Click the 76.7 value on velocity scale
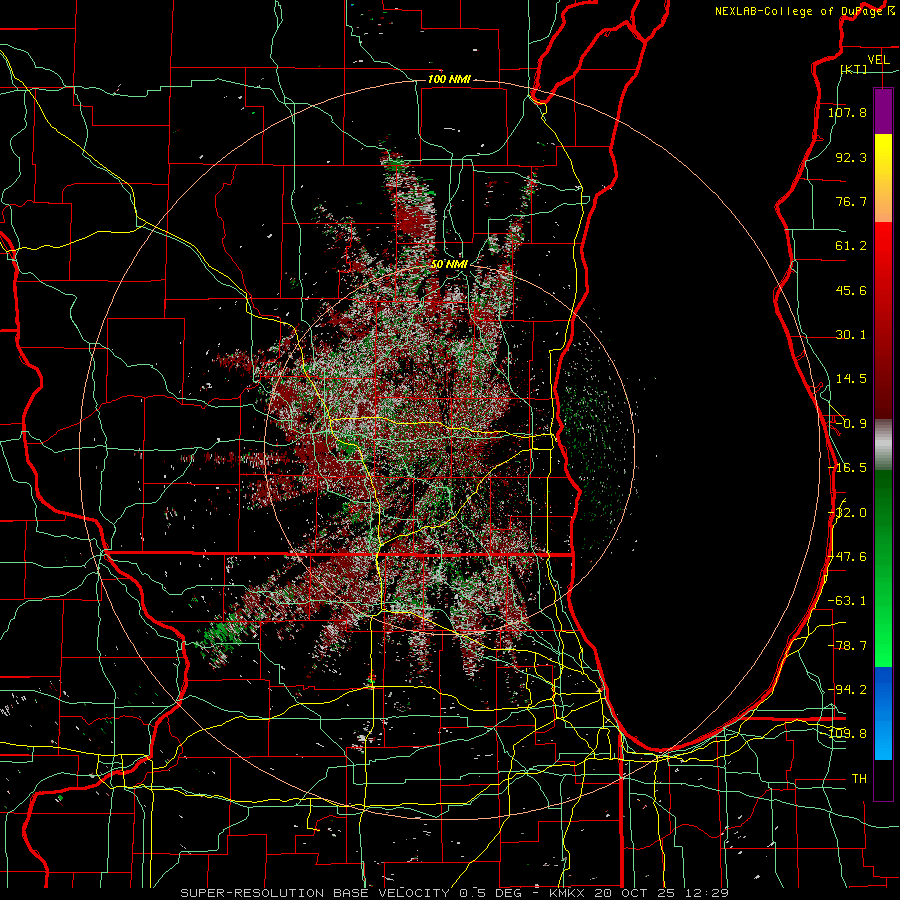The width and height of the screenshot is (900, 900). [851, 201]
